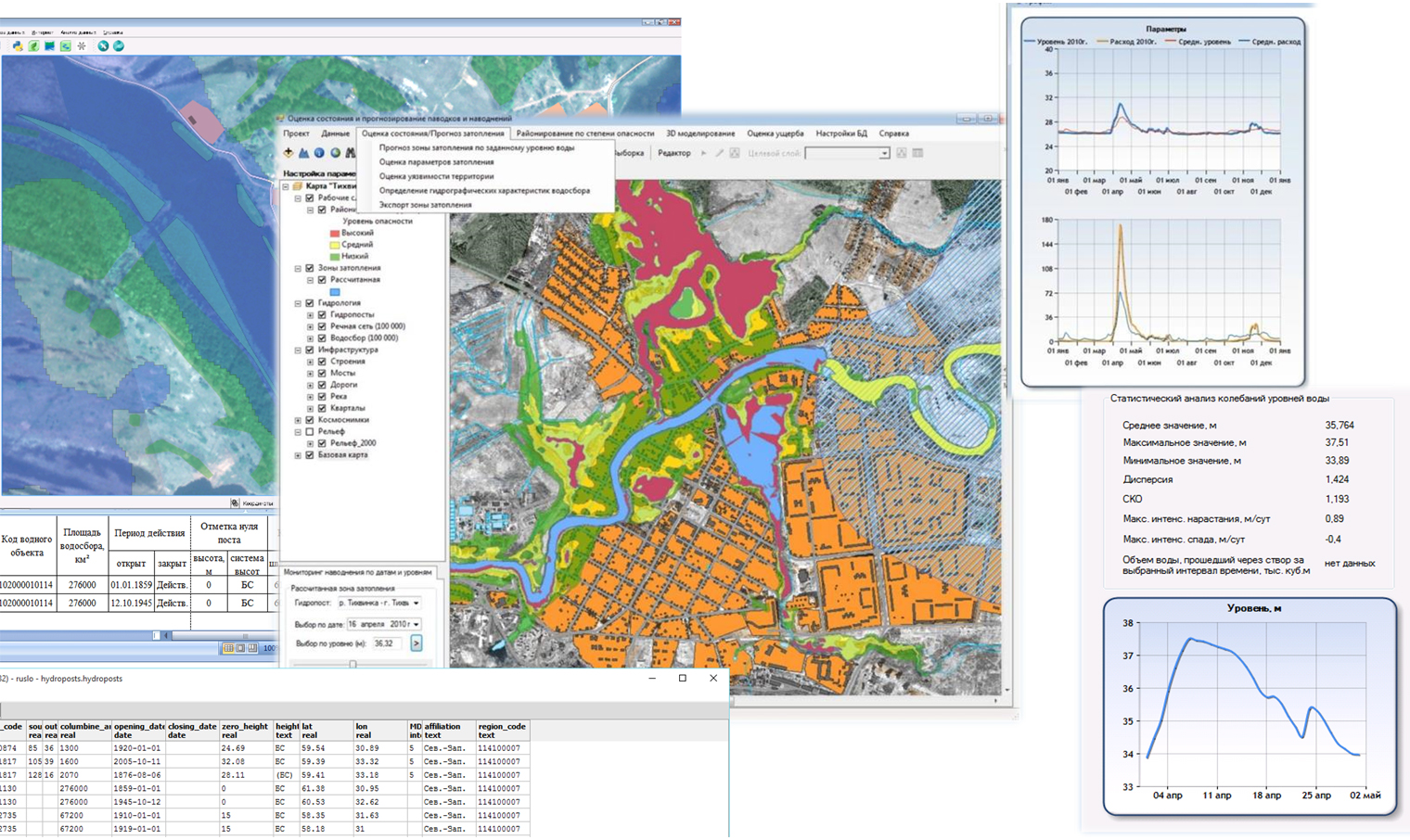Click the blue globe icon in the flood toolbar
1410x840 pixels.
coord(319,153)
